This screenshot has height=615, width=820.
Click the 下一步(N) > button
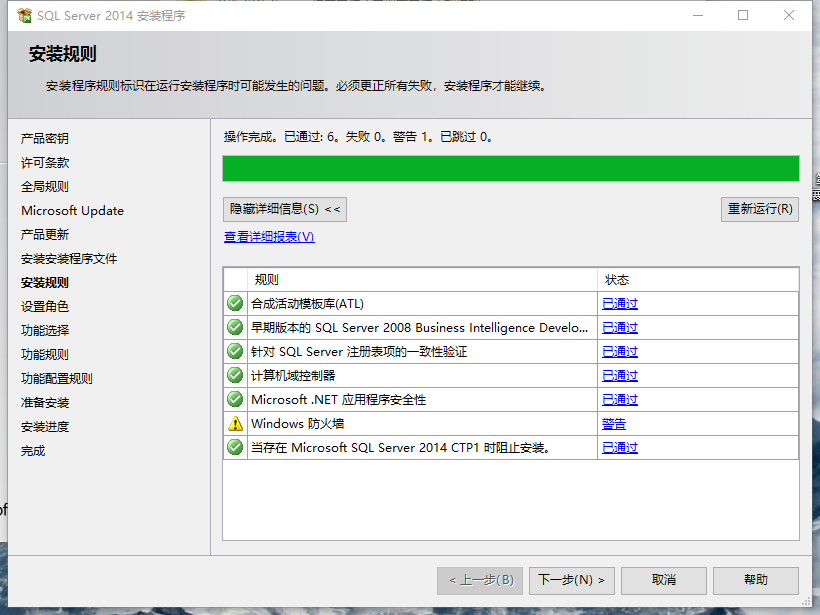pyautogui.click(x=572, y=580)
